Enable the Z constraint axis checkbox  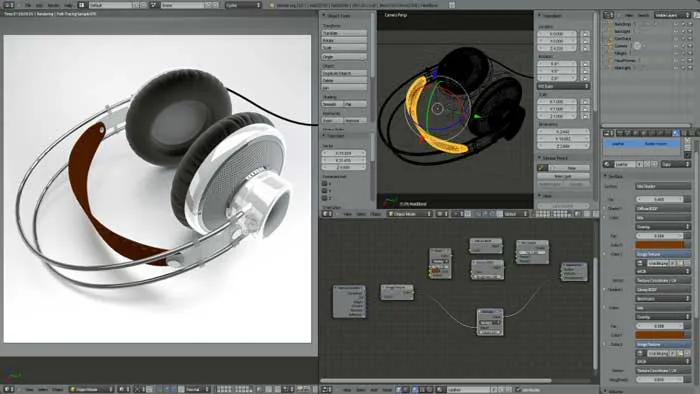tap(325, 198)
